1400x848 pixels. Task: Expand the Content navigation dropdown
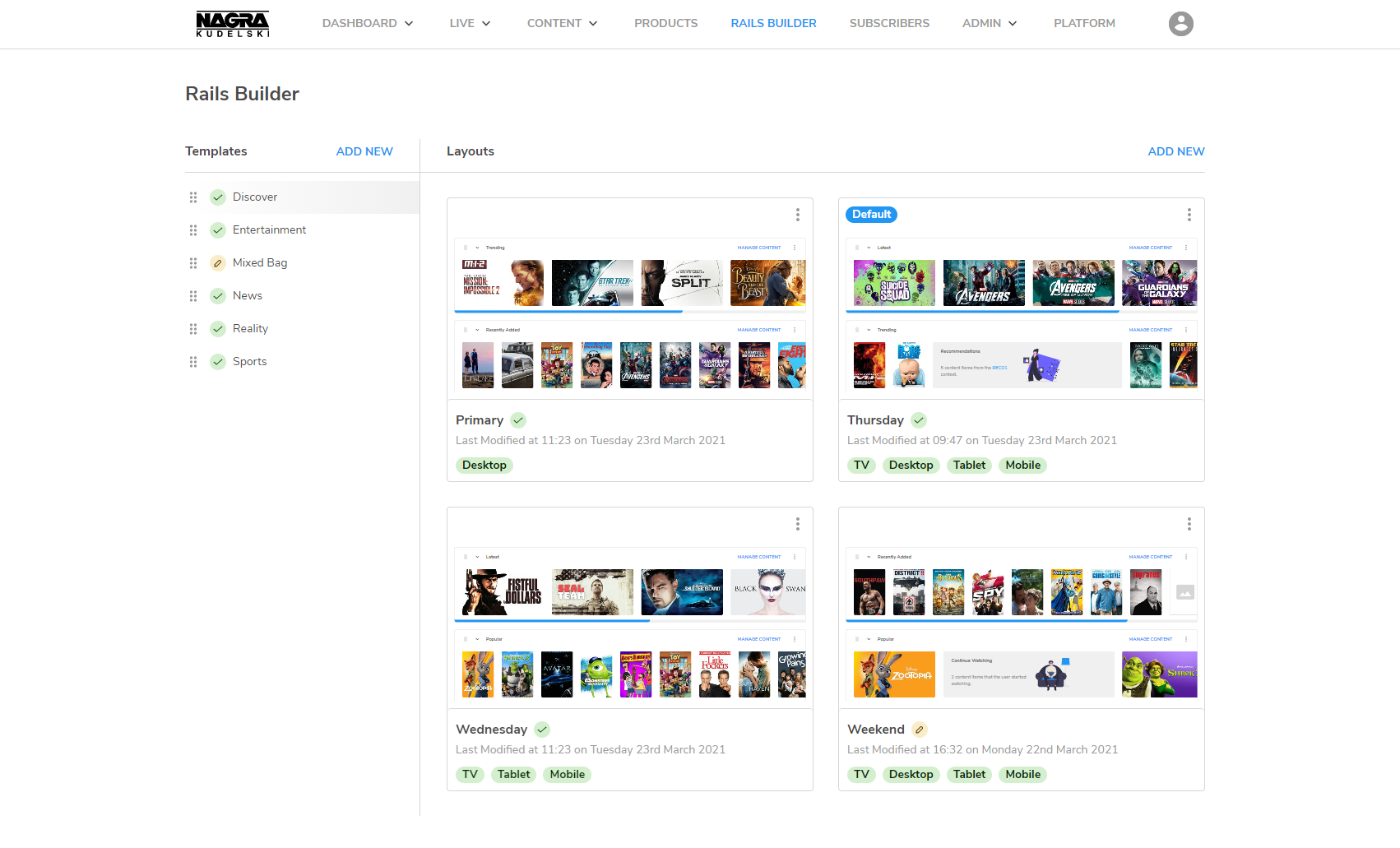click(562, 23)
